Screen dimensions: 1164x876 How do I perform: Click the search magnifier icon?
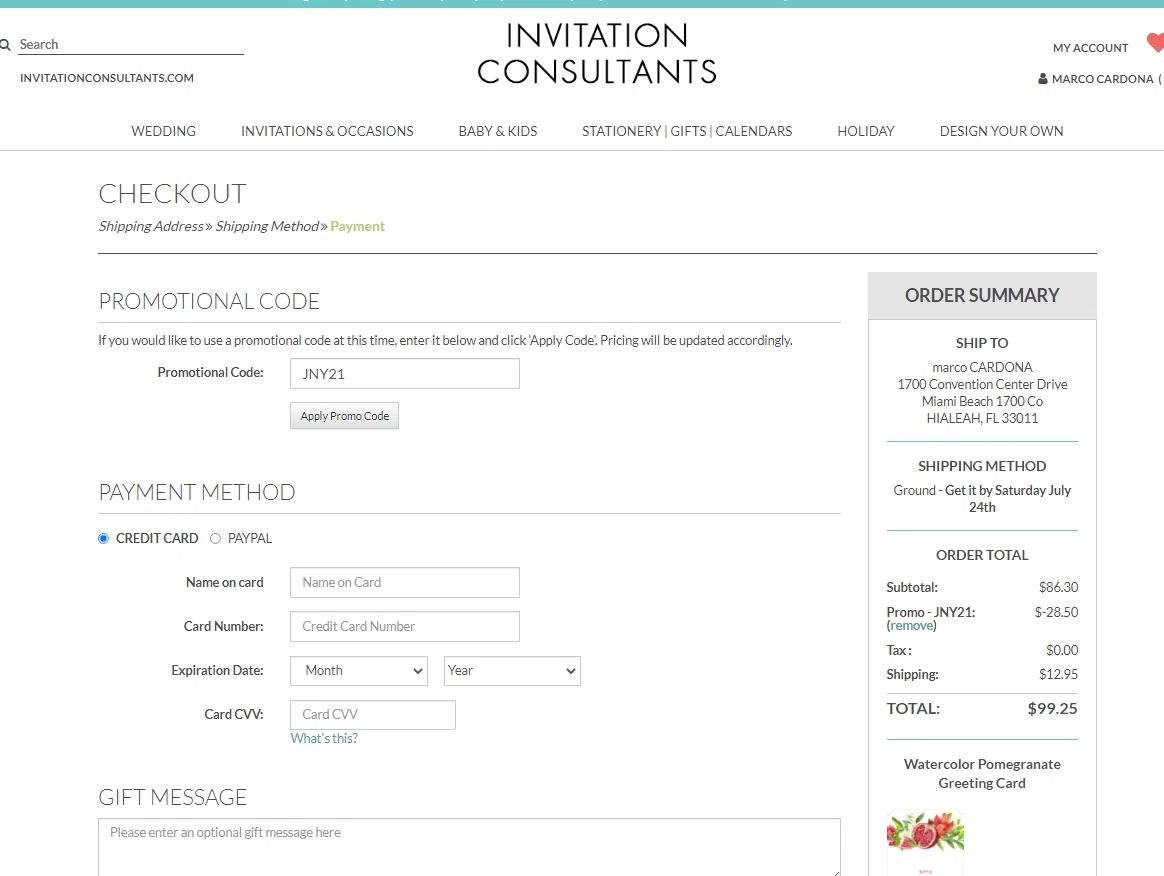[5, 45]
